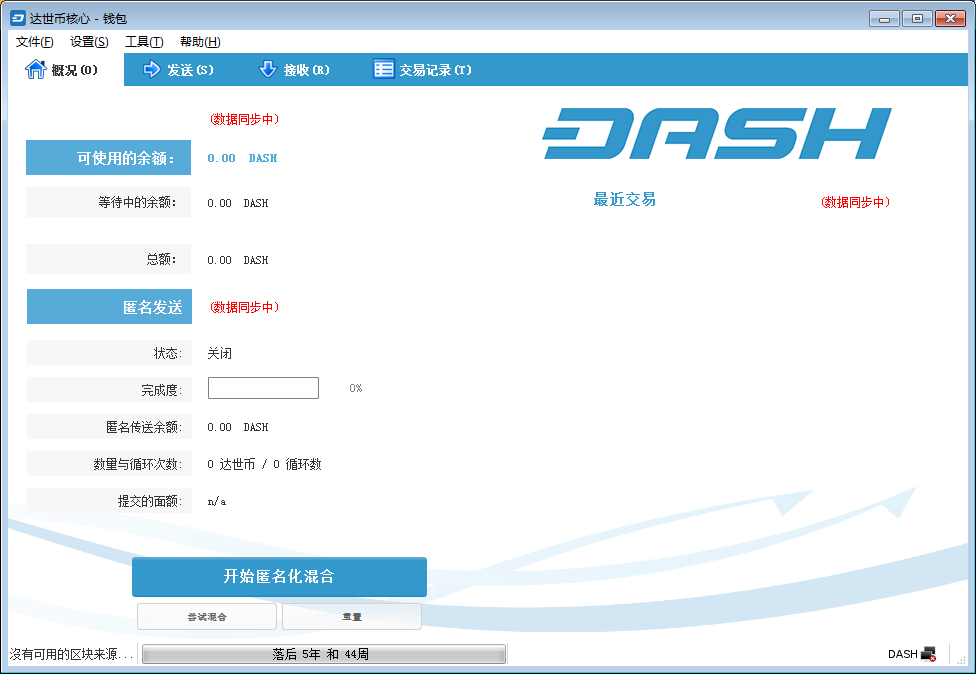
Task: Open the 接收 tab with download arrow
Action: [x=294, y=70]
